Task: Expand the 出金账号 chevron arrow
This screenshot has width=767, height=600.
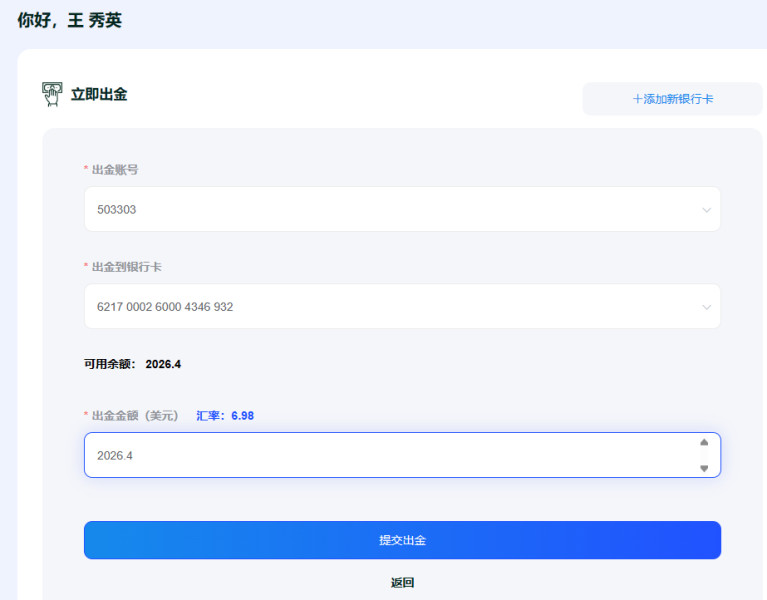Action: (706, 210)
